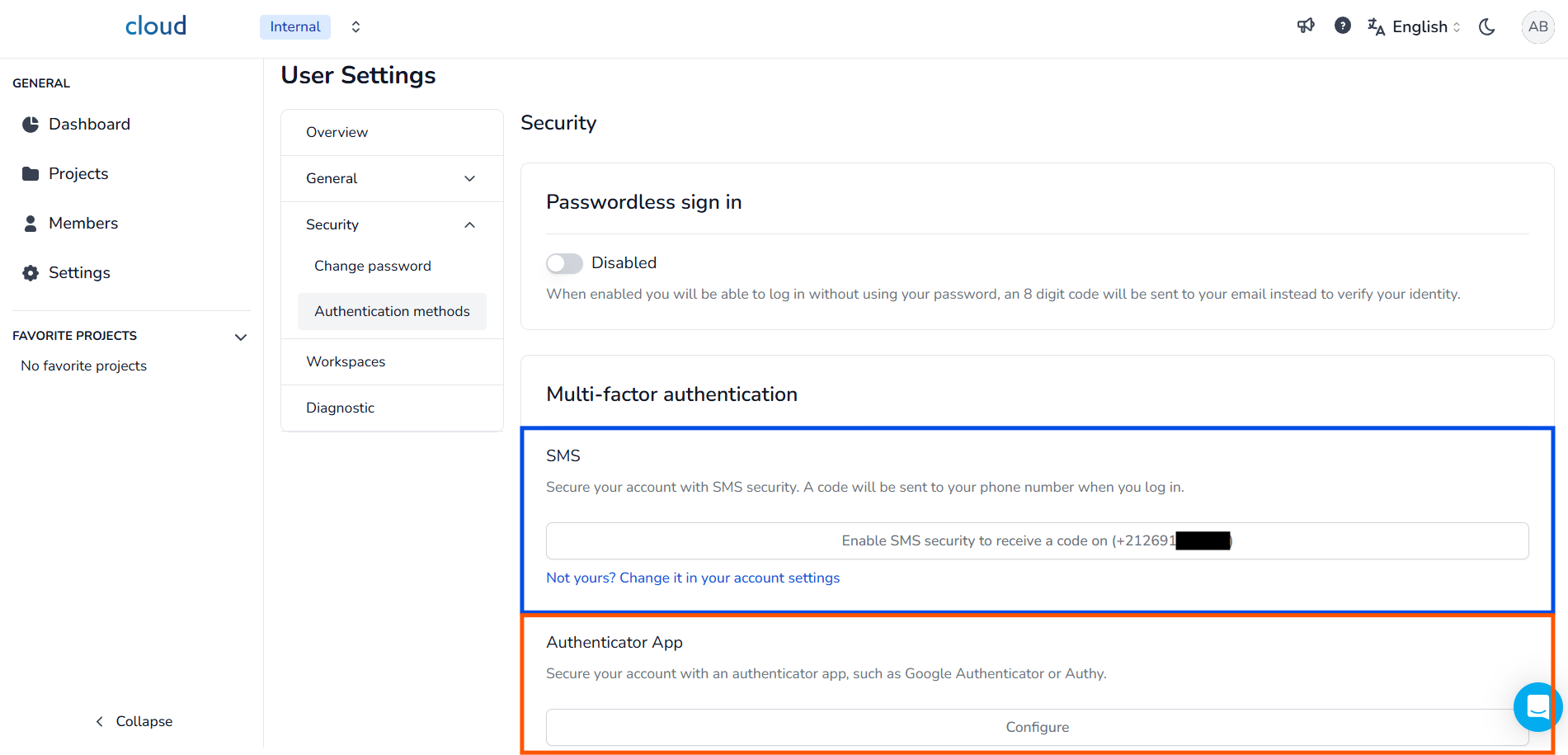This screenshot has height=755, width=1568.
Task: Enable the Passwordless sign in toggle
Action: point(564,263)
